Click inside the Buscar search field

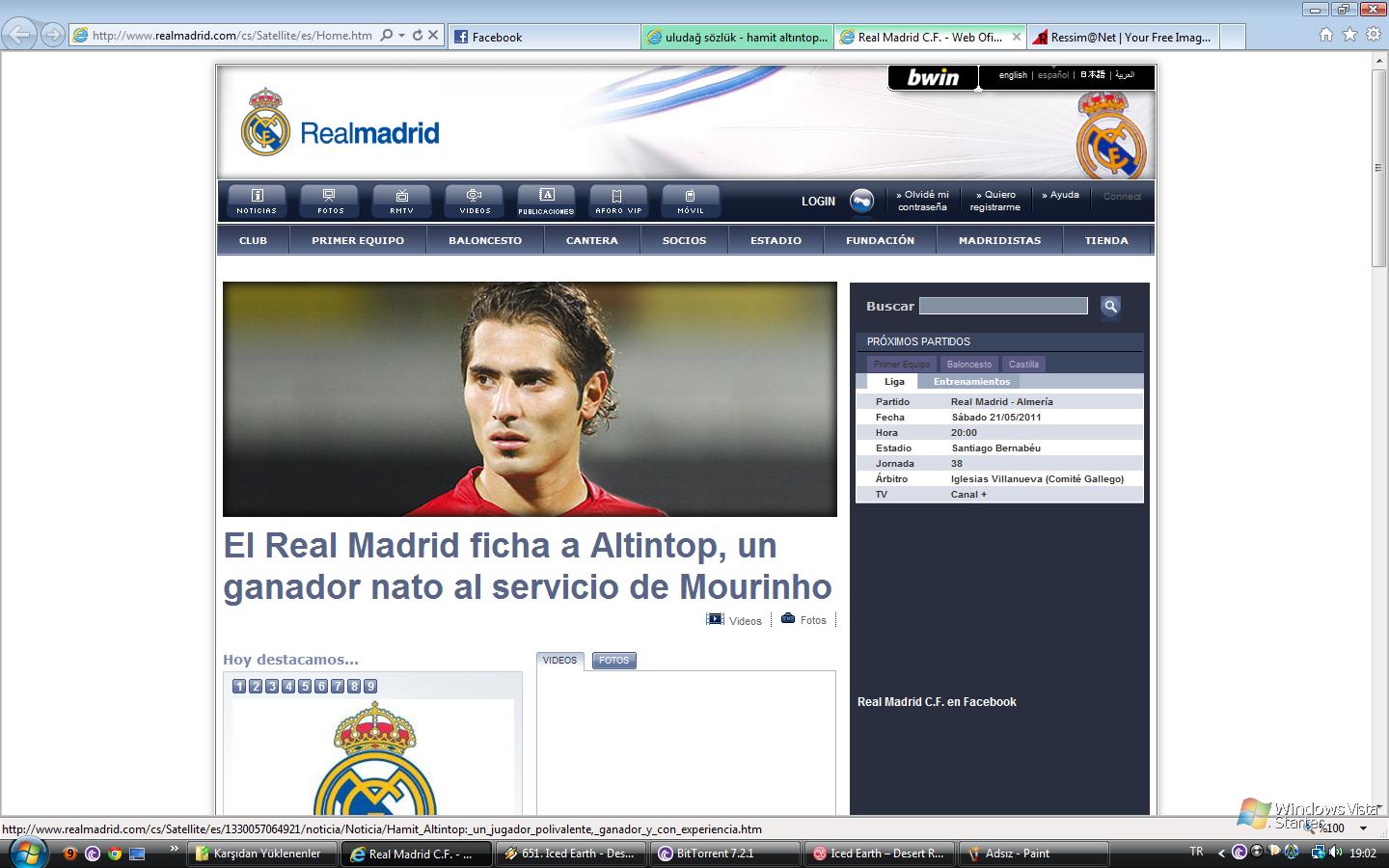pos(1003,306)
